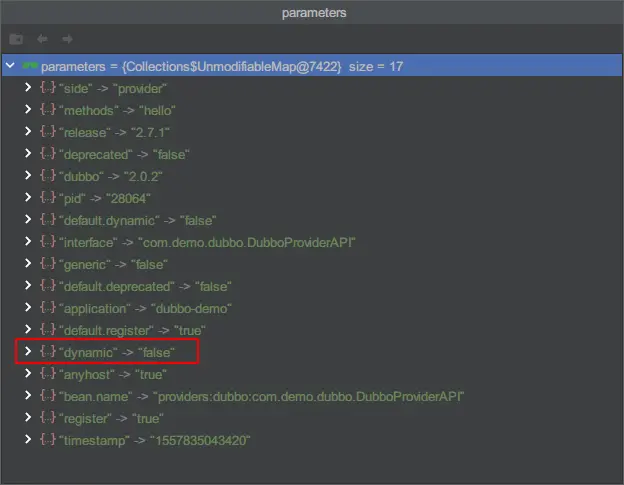Expand the "default.deprecated" entry arrow
The image size is (624, 485).
point(28,286)
